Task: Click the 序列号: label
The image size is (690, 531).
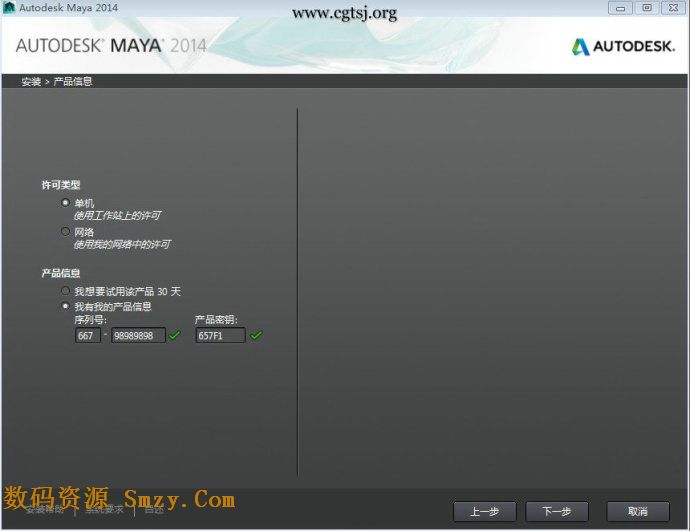Action: (x=90, y=320)
